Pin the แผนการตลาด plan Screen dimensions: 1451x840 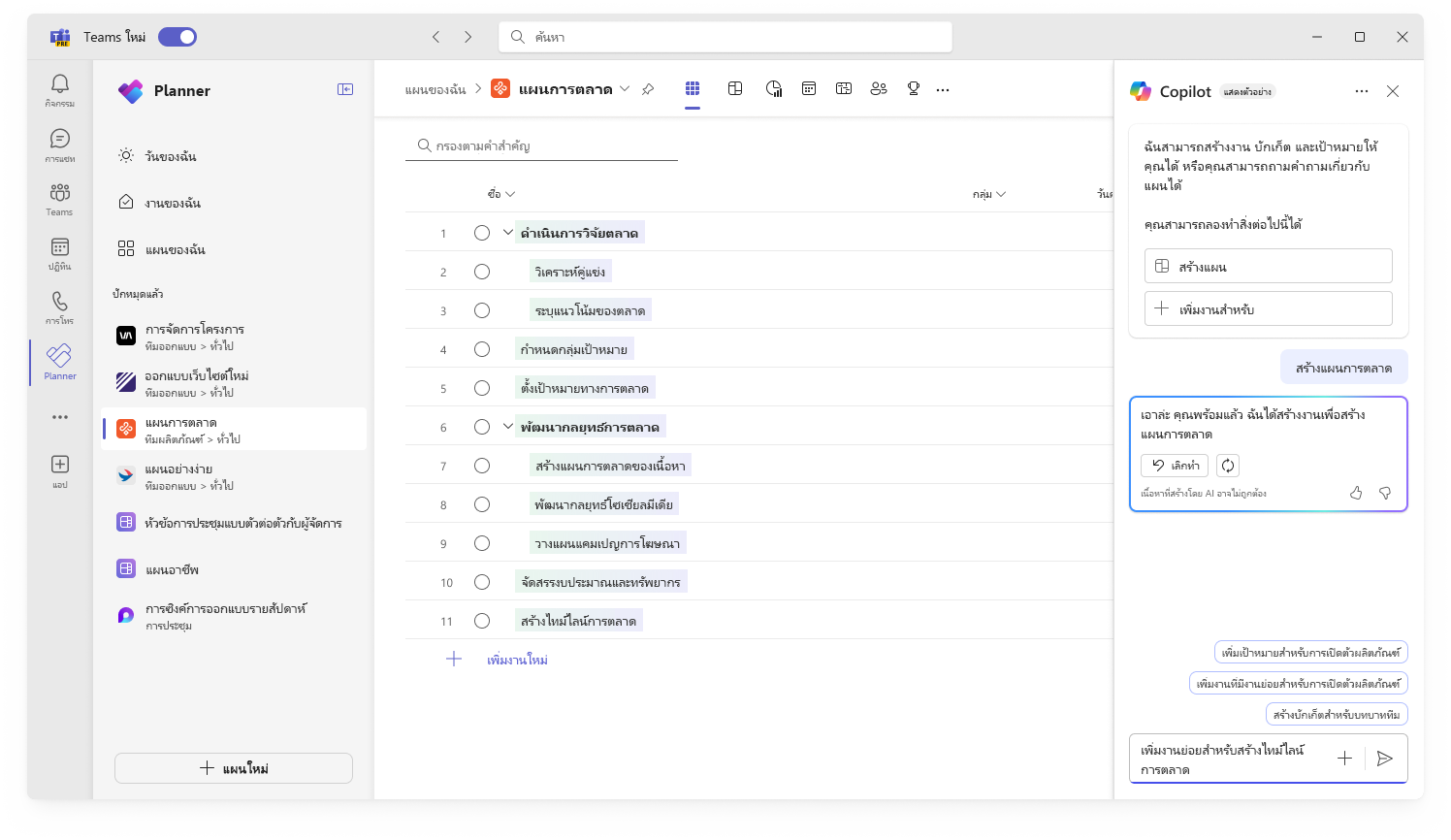point(648,89)
